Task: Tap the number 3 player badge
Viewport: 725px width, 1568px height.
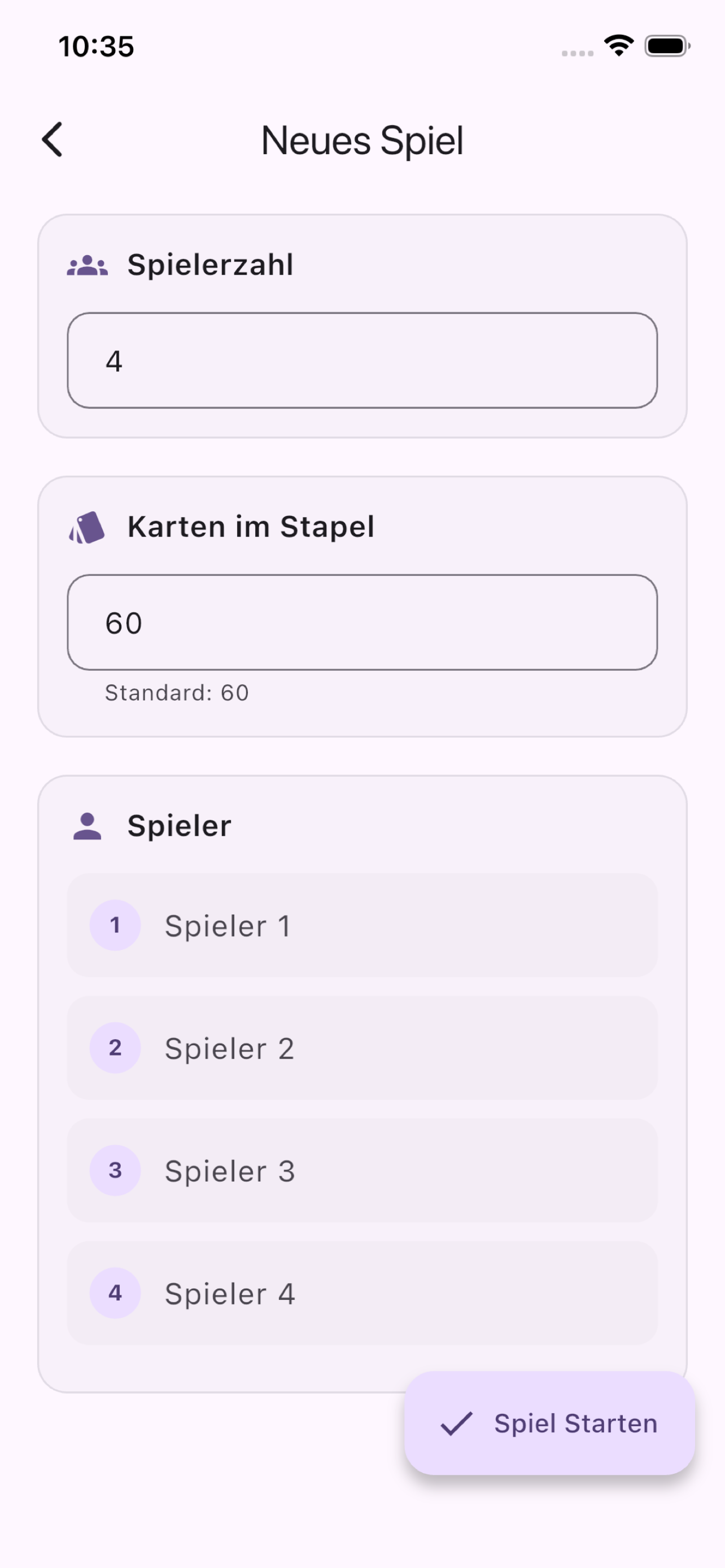Action: 115,1170
